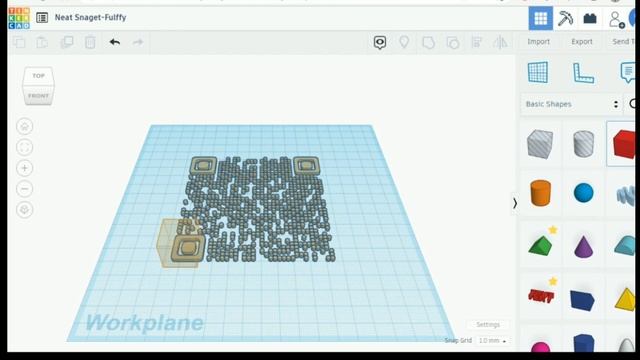Screen dimensions: 640x360
Task: Open the designs list icon
Action: [x=42, y=18]
